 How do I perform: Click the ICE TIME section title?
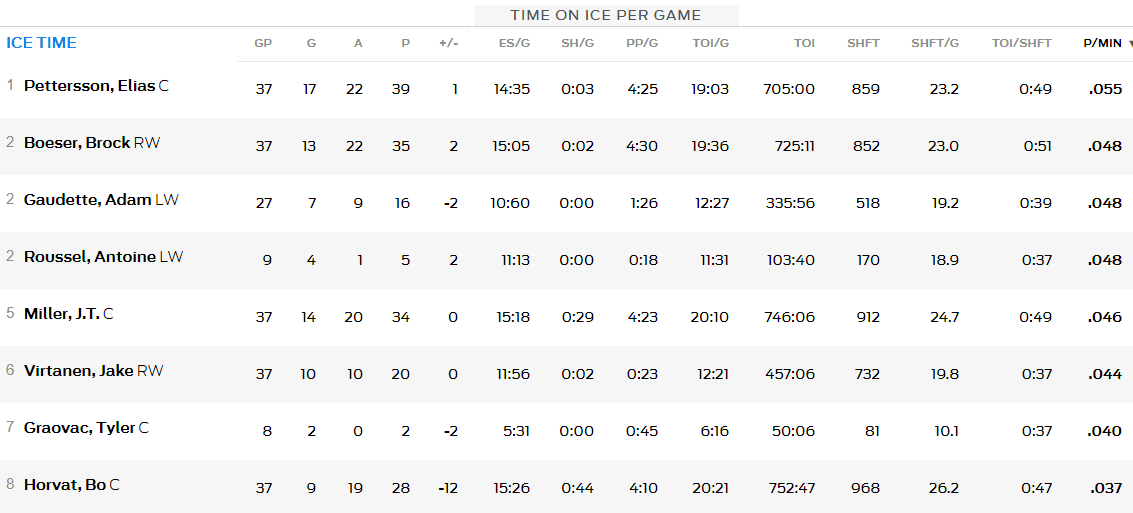[41, 43]
